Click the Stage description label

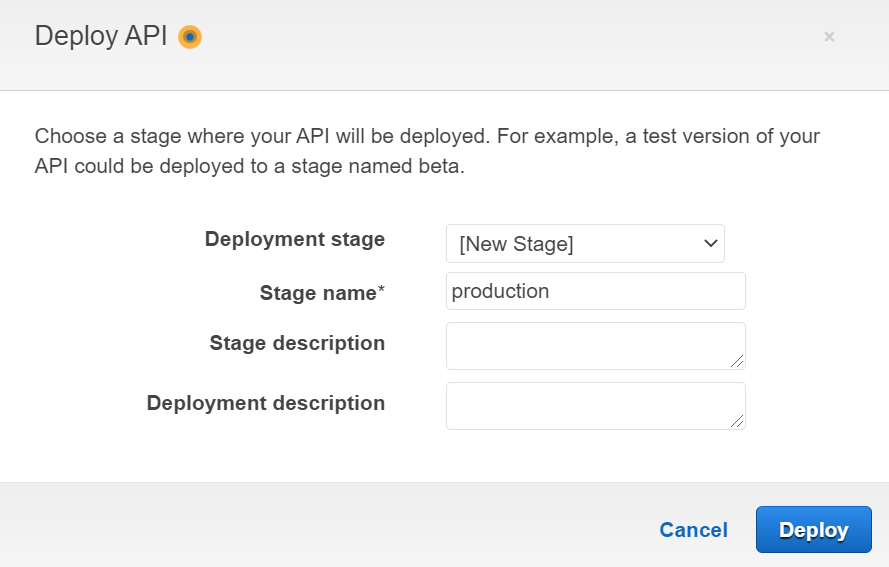(x=297, y=343)
